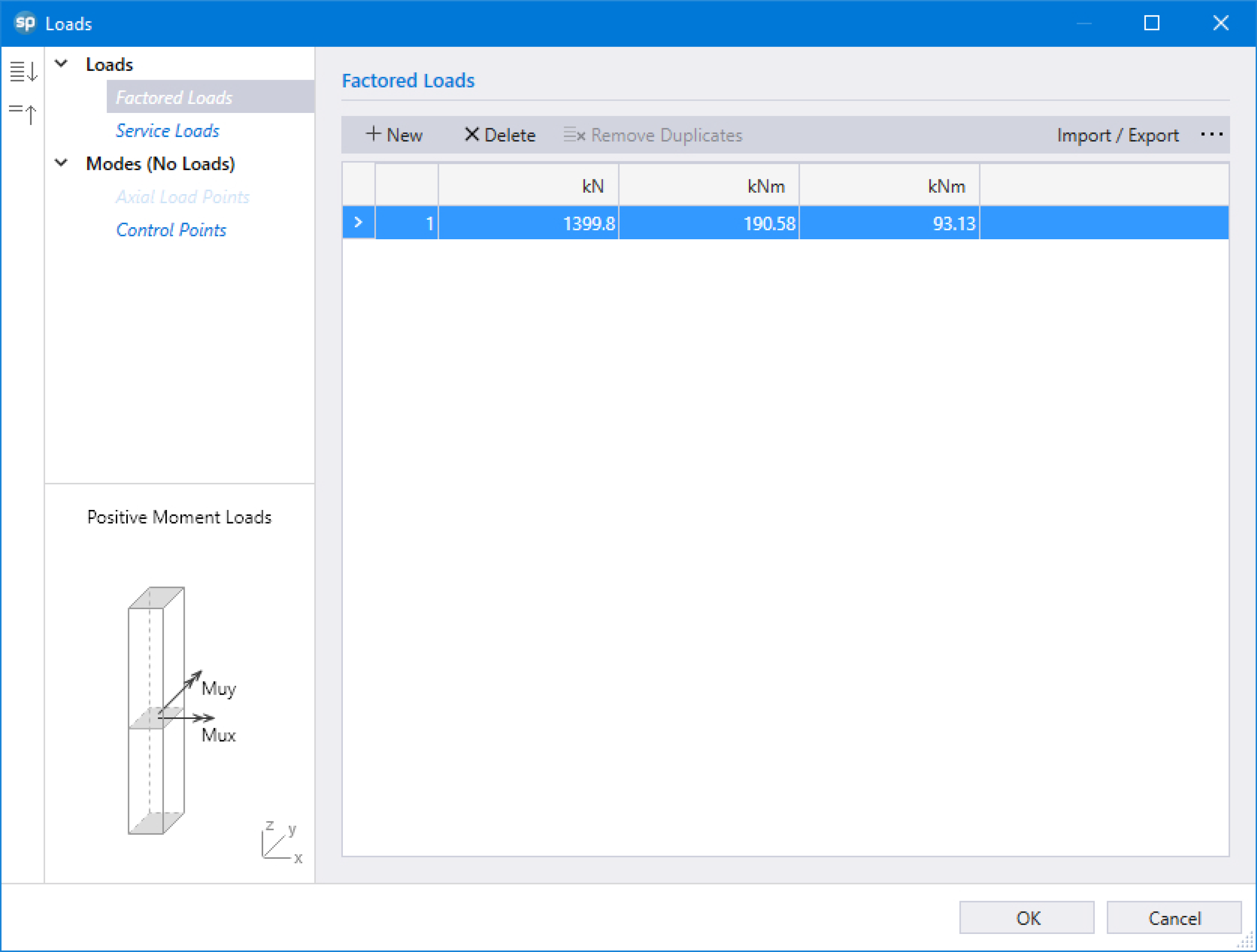
Task: Click the second kNm column header
Action: [889, 185]
